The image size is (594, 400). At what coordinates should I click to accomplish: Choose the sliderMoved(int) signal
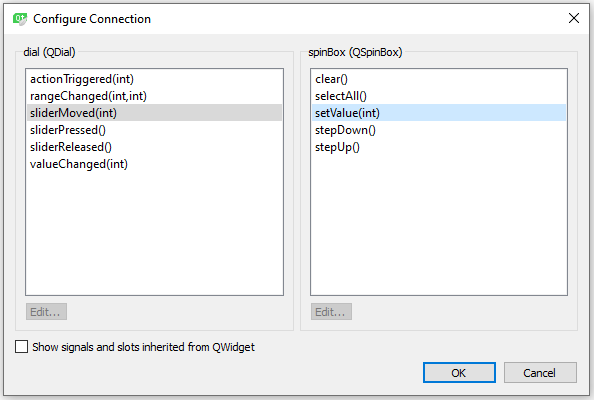coord(154,113)
